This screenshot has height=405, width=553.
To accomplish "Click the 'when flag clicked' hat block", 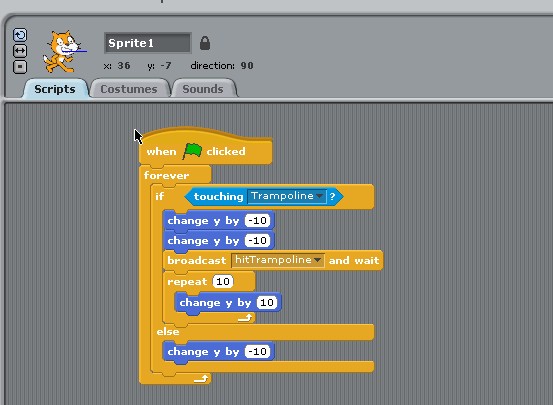I will (x=206, y=151).
